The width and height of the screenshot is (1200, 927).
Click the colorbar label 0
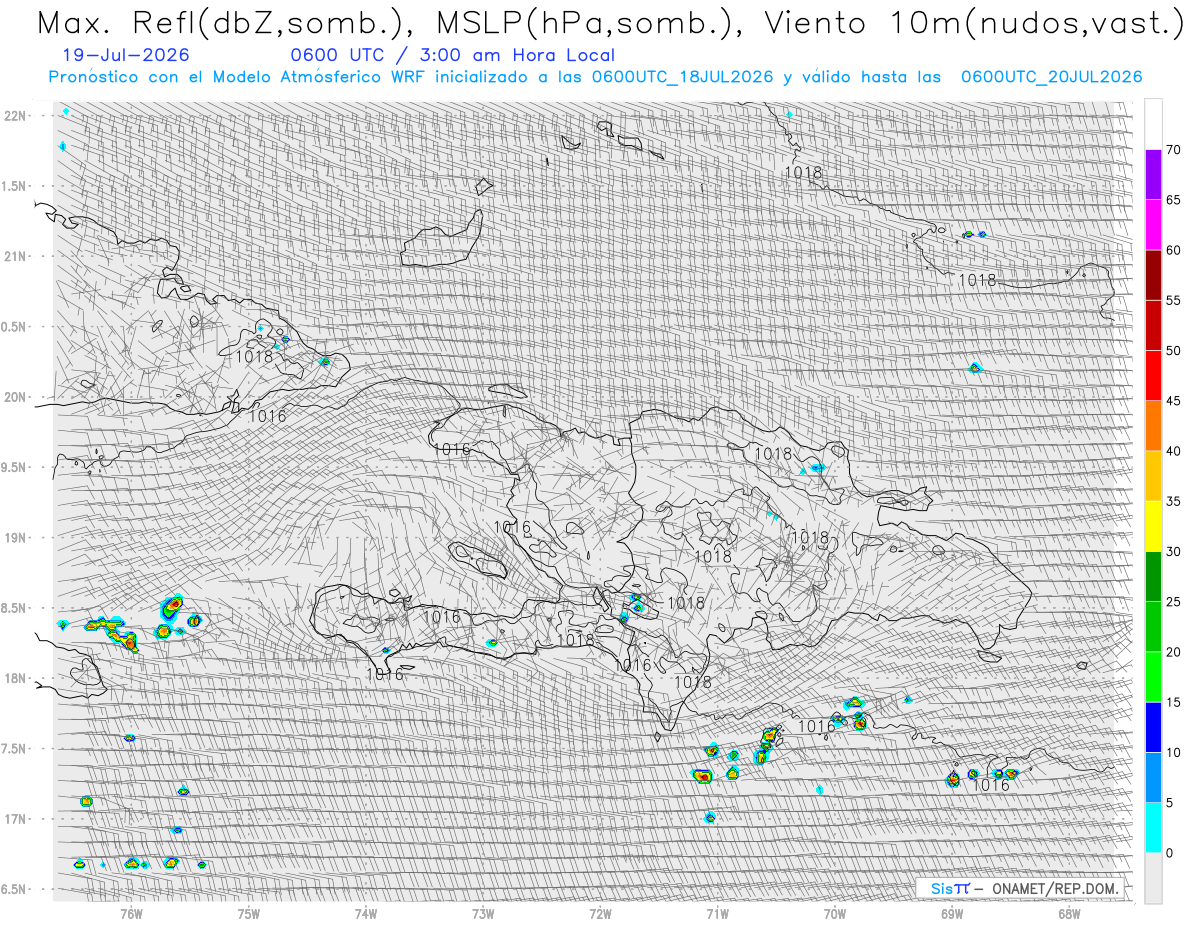tap(1170, 853)
